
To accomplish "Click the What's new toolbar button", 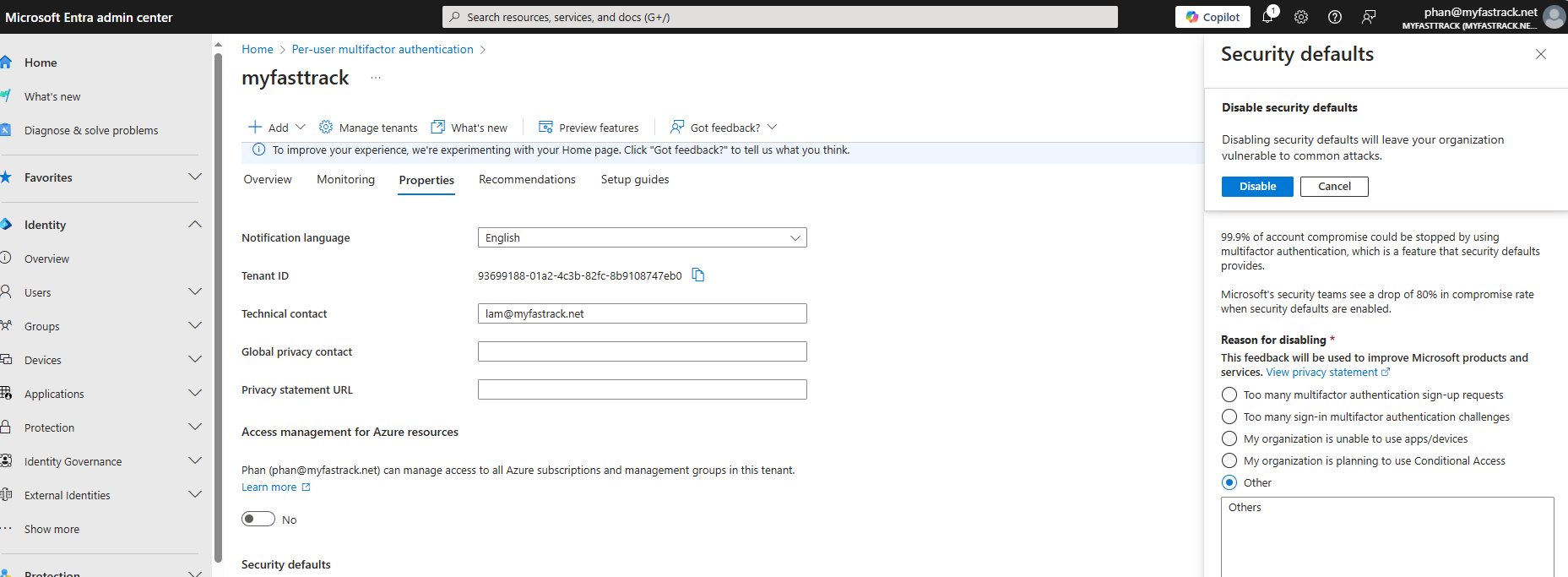I will pyautogui.click(x=469, y=127).
